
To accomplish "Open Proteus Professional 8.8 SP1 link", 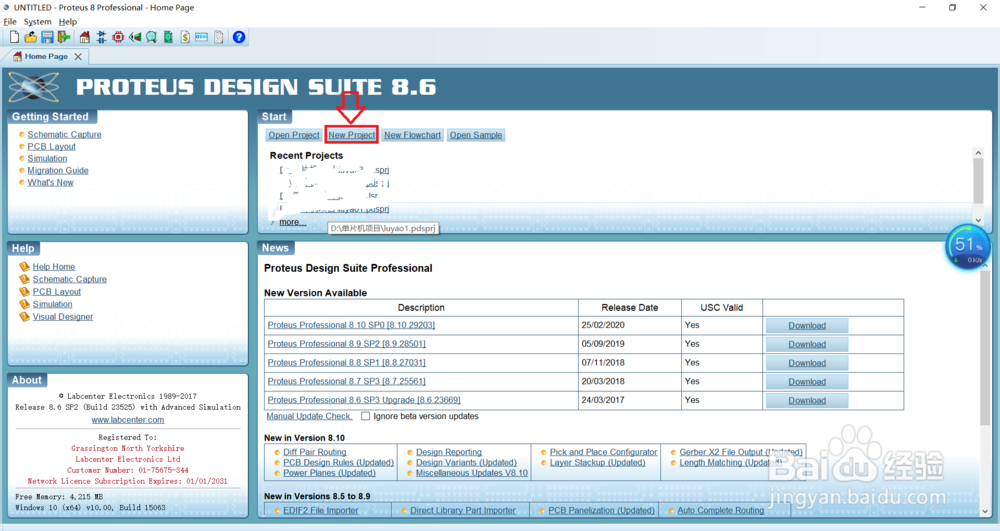I will click(346, 363).
